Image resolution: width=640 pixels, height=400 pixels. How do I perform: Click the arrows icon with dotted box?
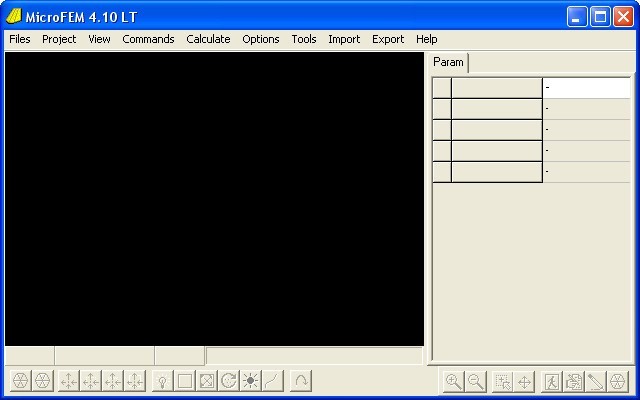135,381
